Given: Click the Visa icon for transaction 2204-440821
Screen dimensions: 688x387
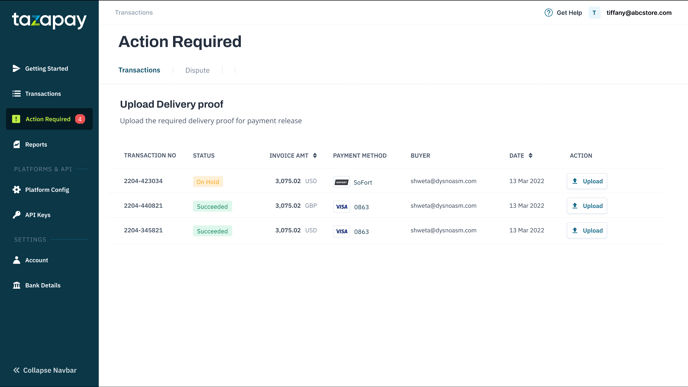Looking at the screenshot, I should pos(341,207).
